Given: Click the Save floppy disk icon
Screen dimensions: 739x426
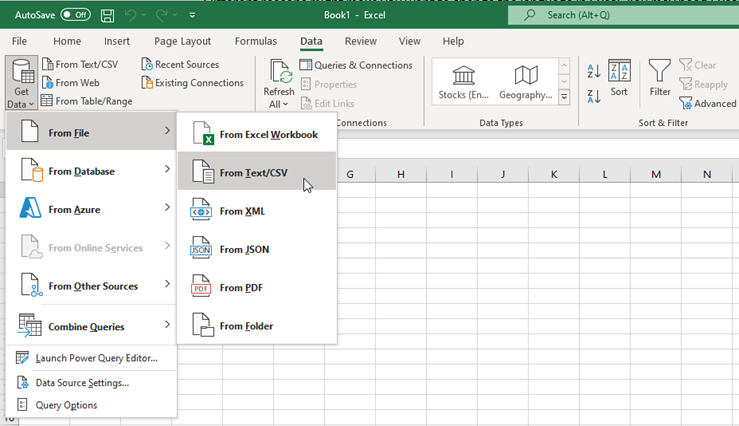Looking at the screenshot, I should (x=107, y=15).
